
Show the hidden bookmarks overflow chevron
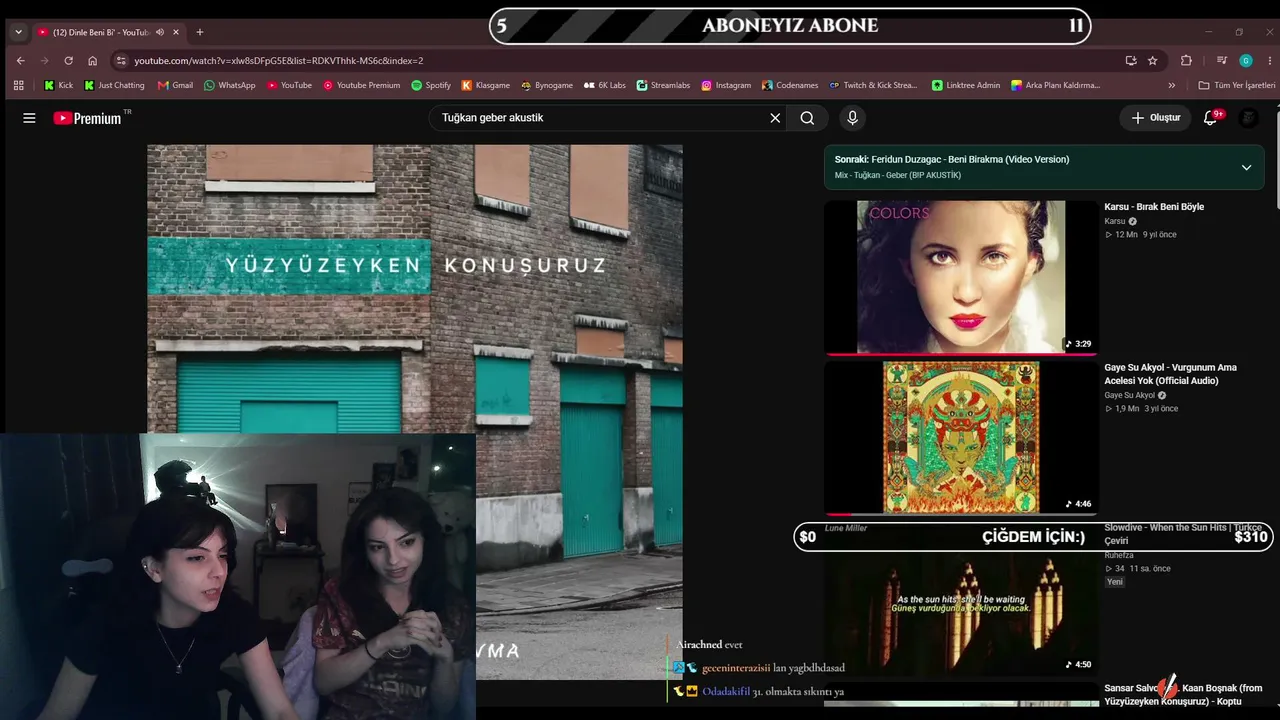click(x=1172, y=85)
